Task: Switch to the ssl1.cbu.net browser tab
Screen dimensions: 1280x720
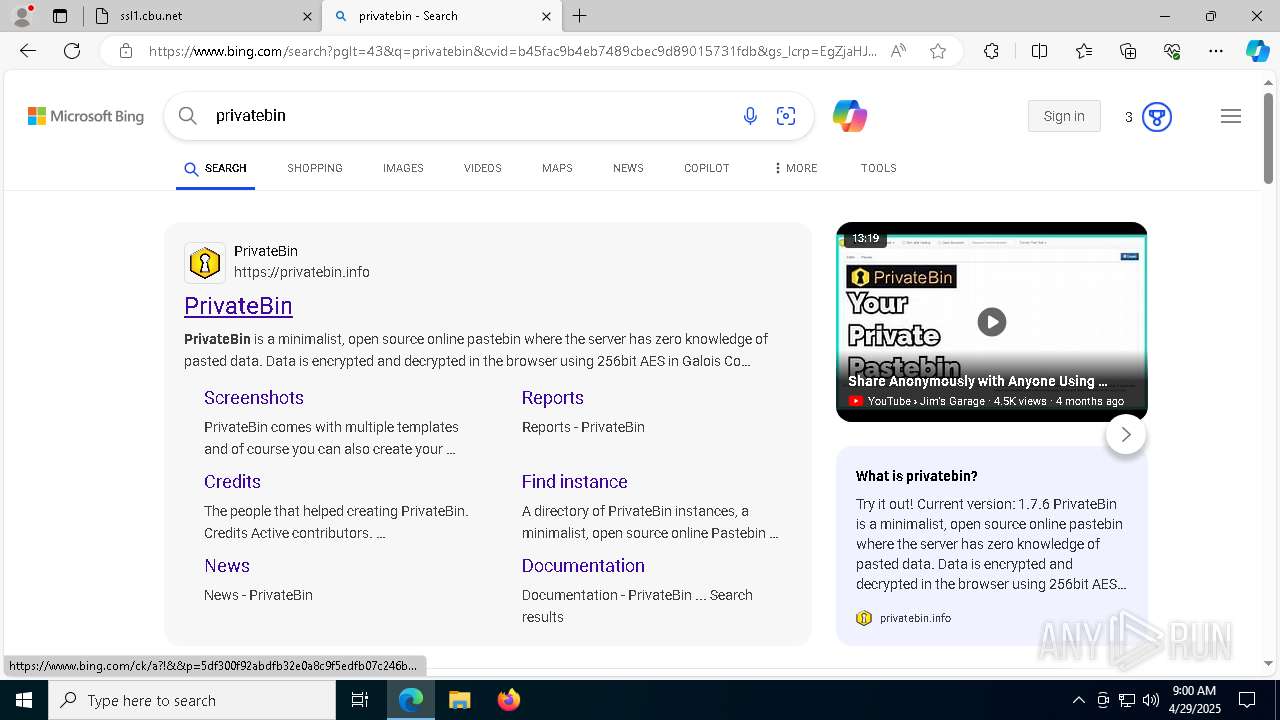Action: click(200, 16)
